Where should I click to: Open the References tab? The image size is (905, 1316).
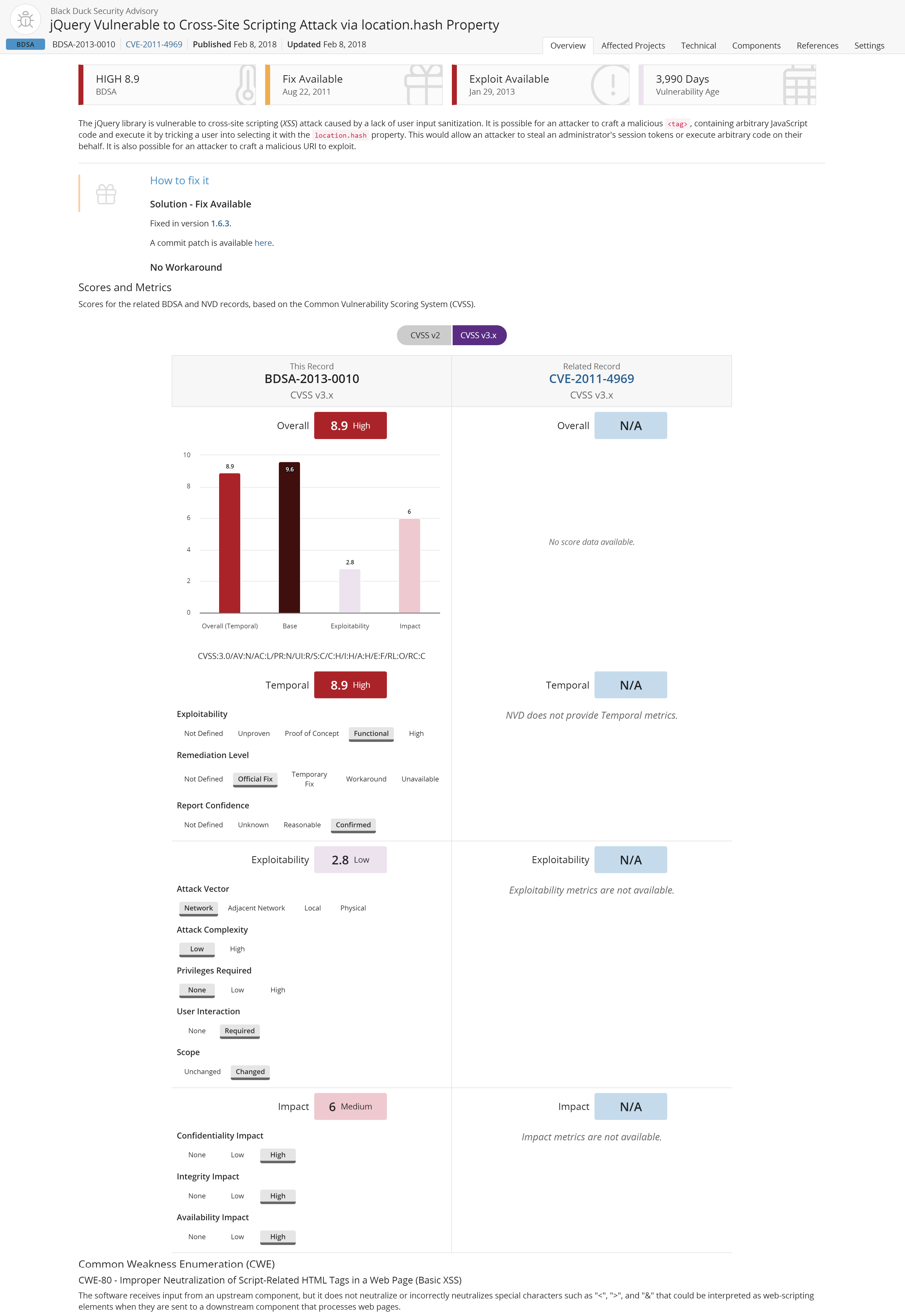coord(817,45)
